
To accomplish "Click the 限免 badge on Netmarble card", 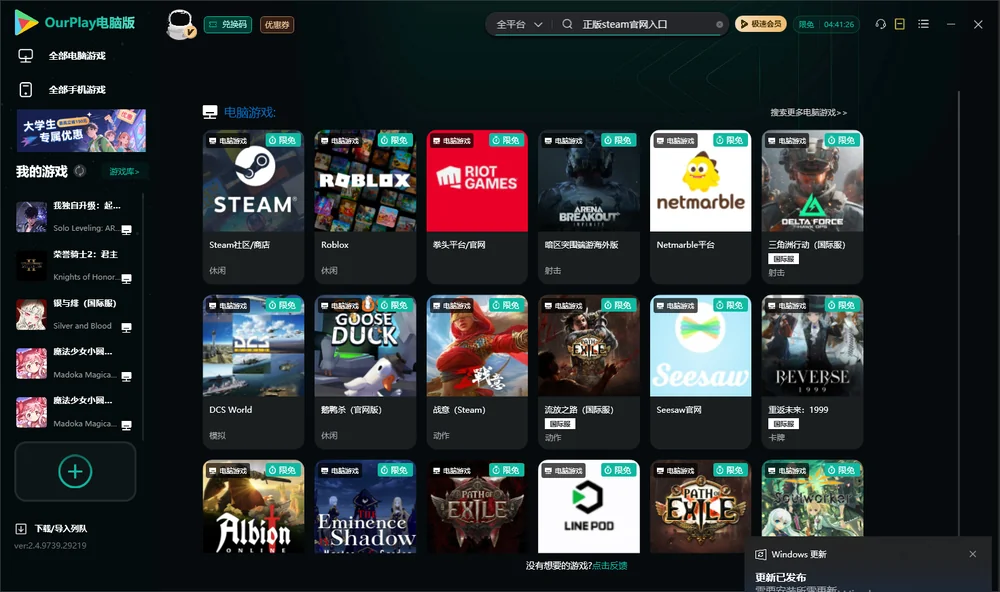I will pos(730,140).
